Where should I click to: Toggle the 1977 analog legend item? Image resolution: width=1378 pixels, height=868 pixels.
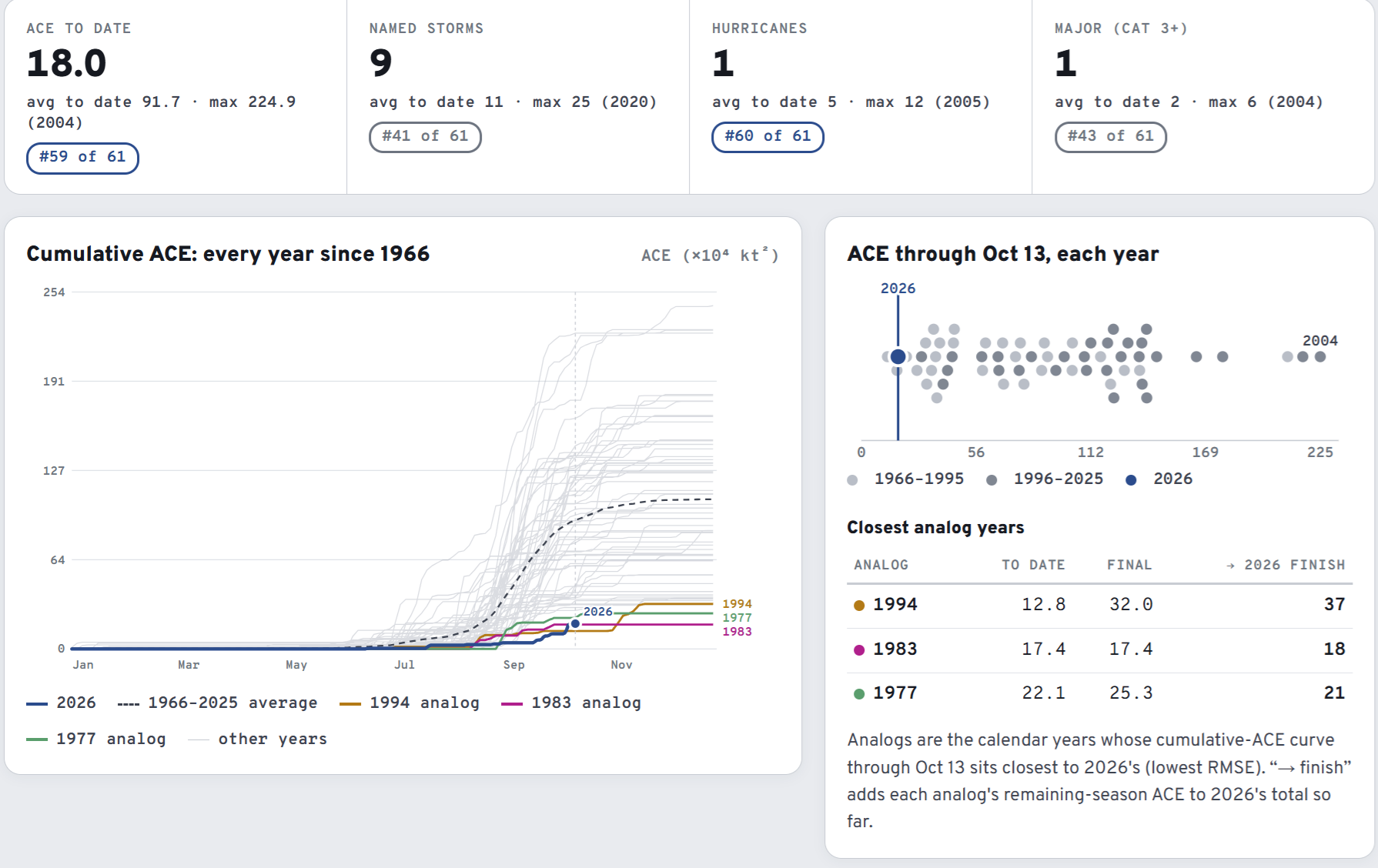(96, 739)
